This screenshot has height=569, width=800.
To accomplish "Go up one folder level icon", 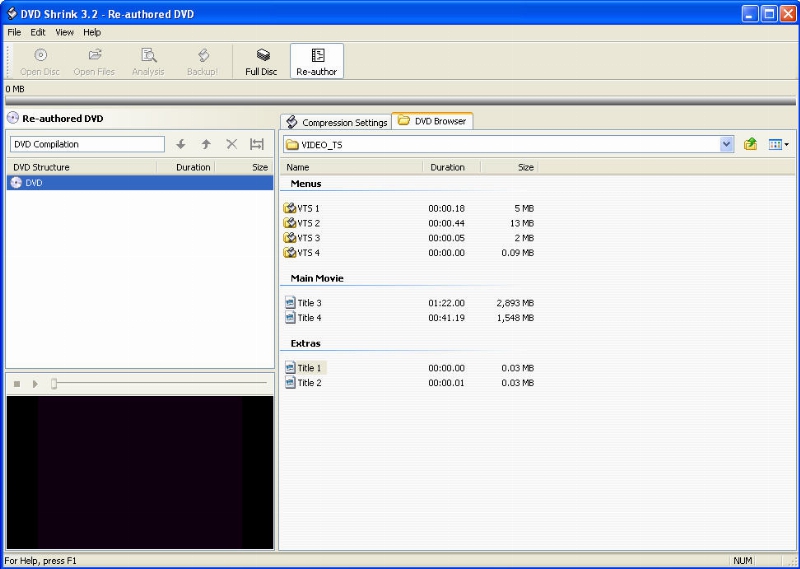I will pos(750,144).
